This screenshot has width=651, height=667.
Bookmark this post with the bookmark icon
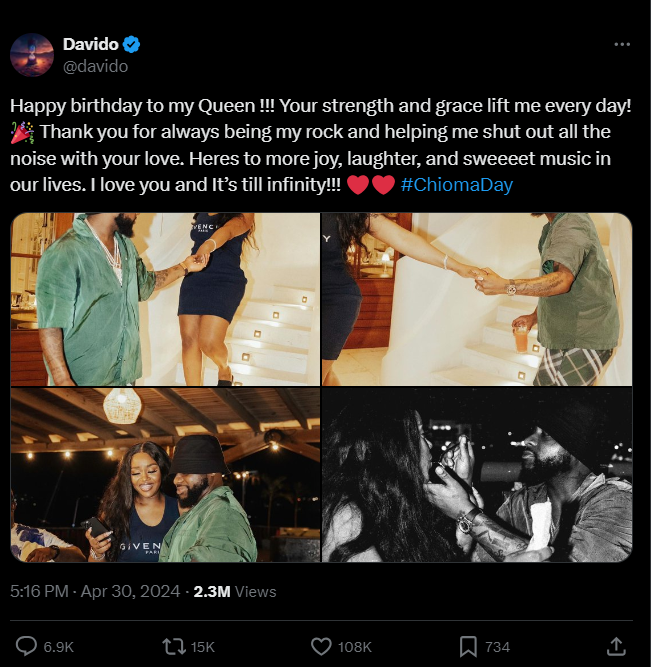(468, 646)
